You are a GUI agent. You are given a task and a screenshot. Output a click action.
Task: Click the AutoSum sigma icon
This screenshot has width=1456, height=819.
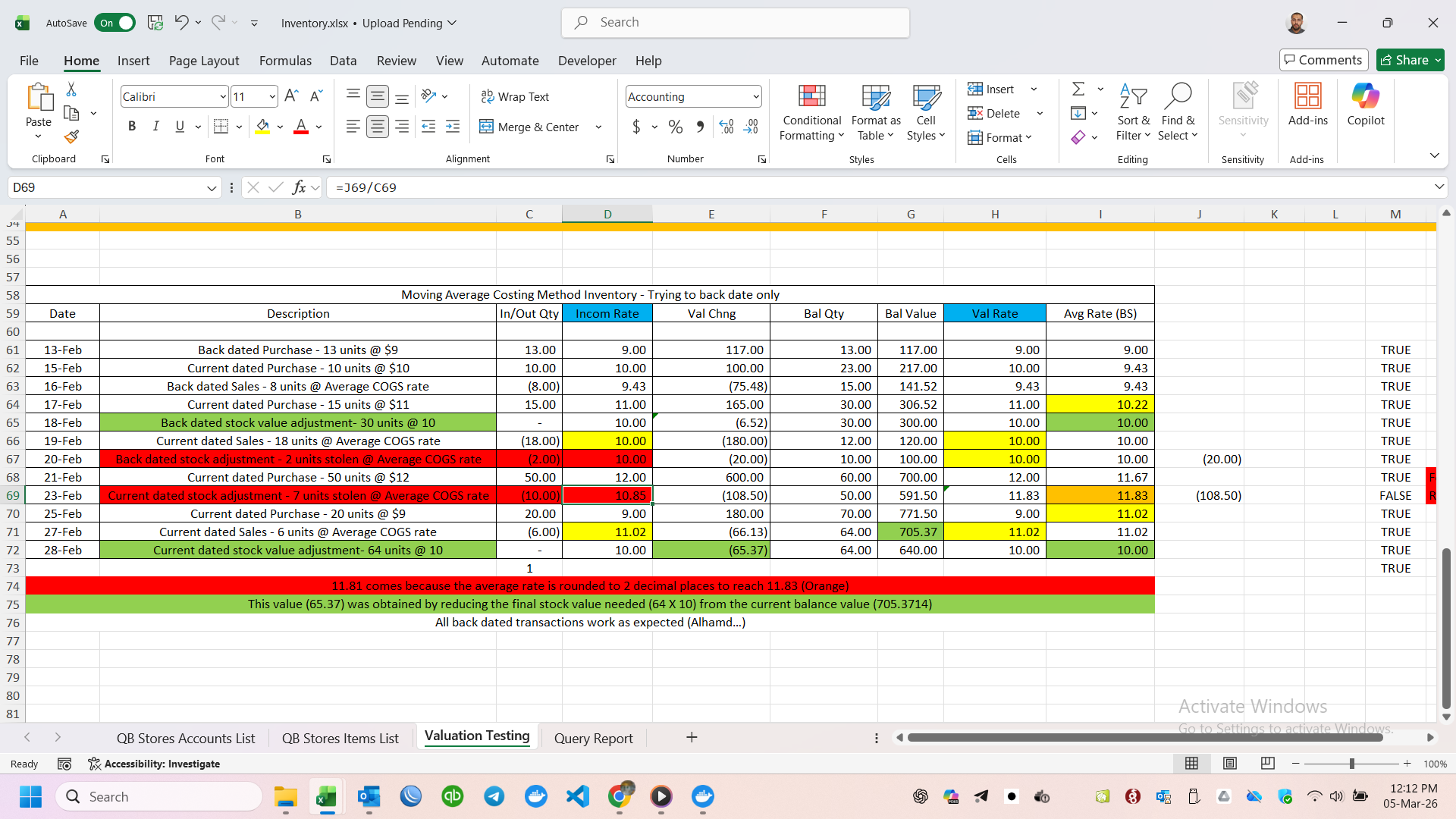coord(1078,89)
